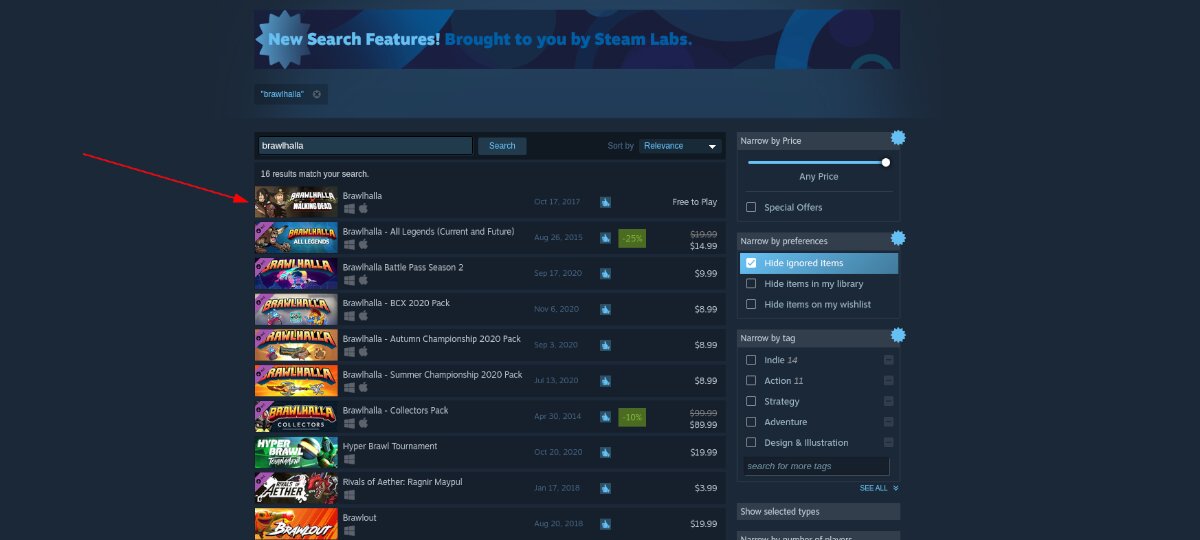Open the Sort by Relevance dropdown

pos(680,146)
